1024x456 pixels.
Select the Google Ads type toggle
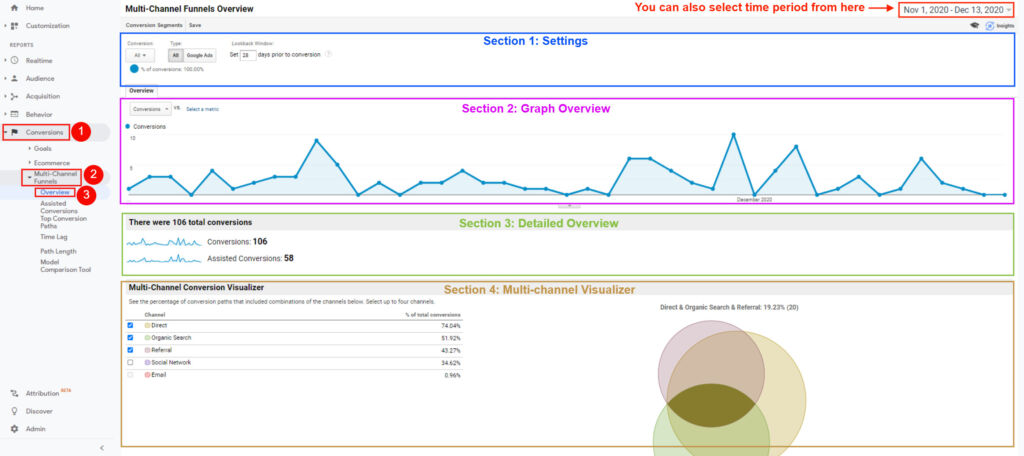click(200, 56)
